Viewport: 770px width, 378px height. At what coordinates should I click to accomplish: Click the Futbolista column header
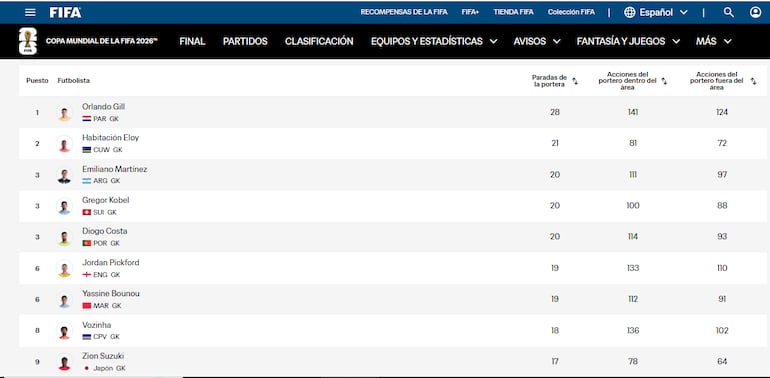coord(74,81)
